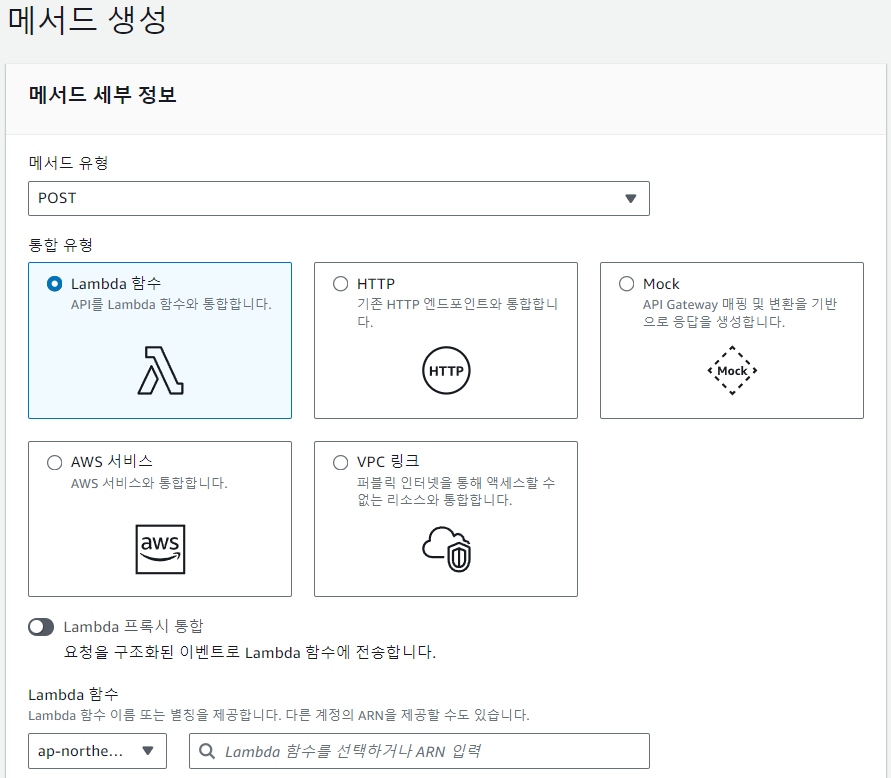Viewport: 891px width, 778px height.
Task: Click the '통합 유형' label
Action: tap(61, 245)
